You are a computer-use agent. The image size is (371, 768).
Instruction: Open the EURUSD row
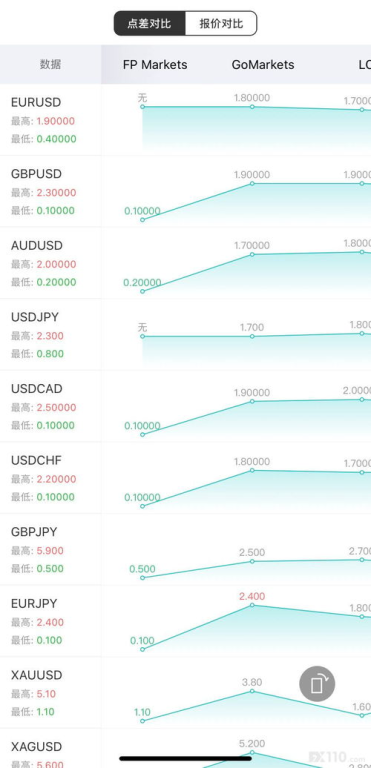[x=185, y=120]
